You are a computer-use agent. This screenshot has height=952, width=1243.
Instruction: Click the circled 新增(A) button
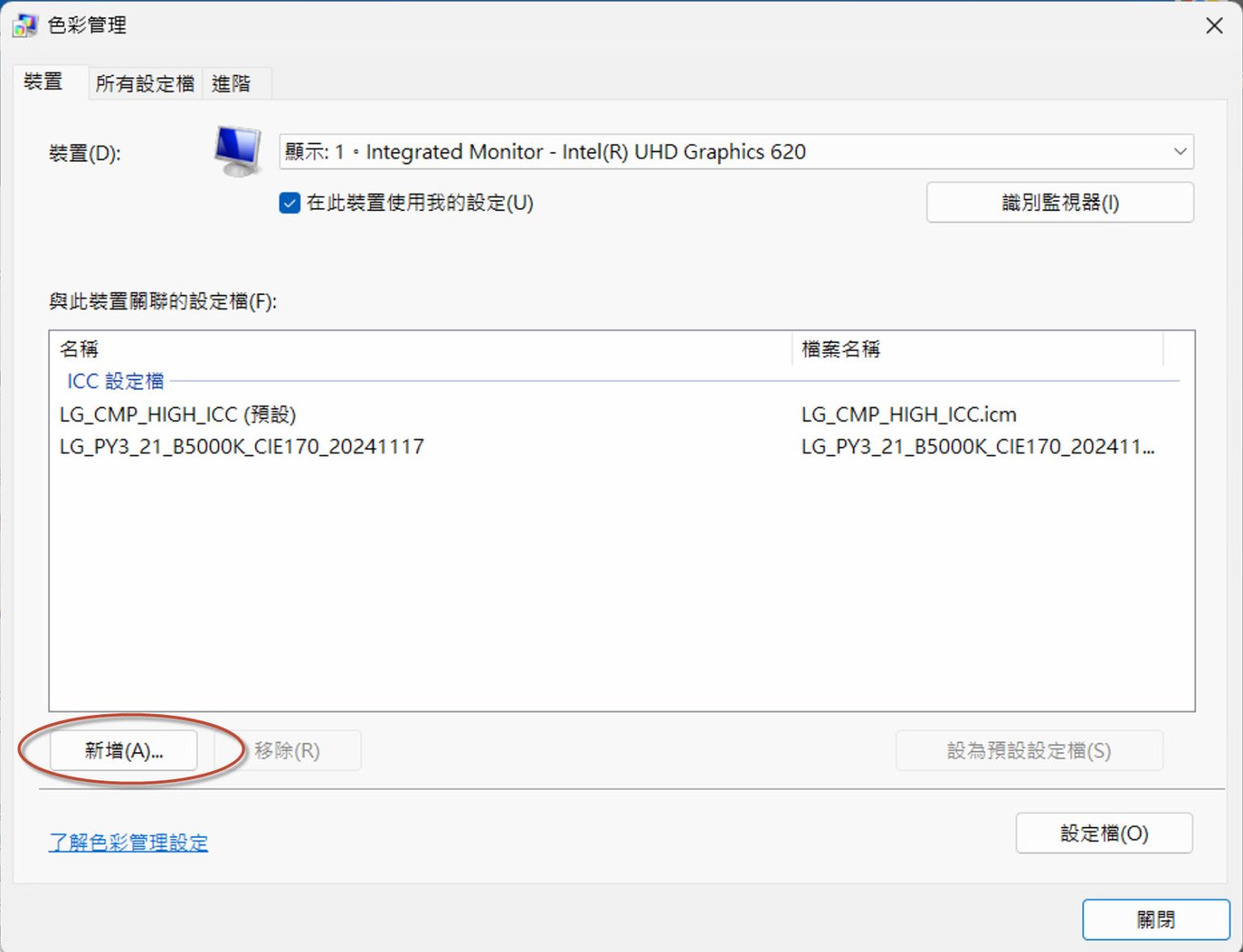tap(123, 750)
